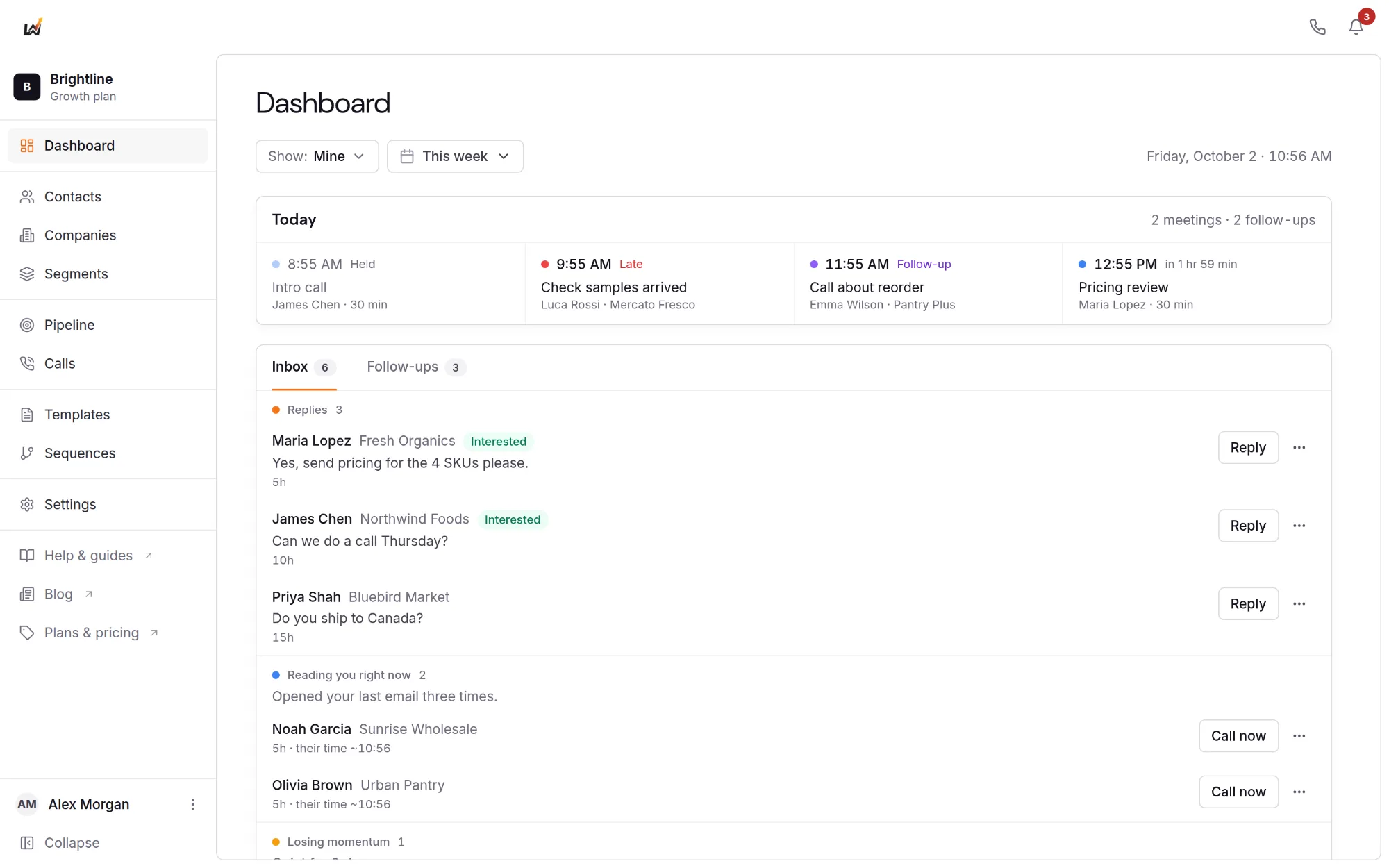Screen dimensions: 1389x868
Task: Click the Dashboard grid icon in sidebar
Action: [x=27, y=146]
